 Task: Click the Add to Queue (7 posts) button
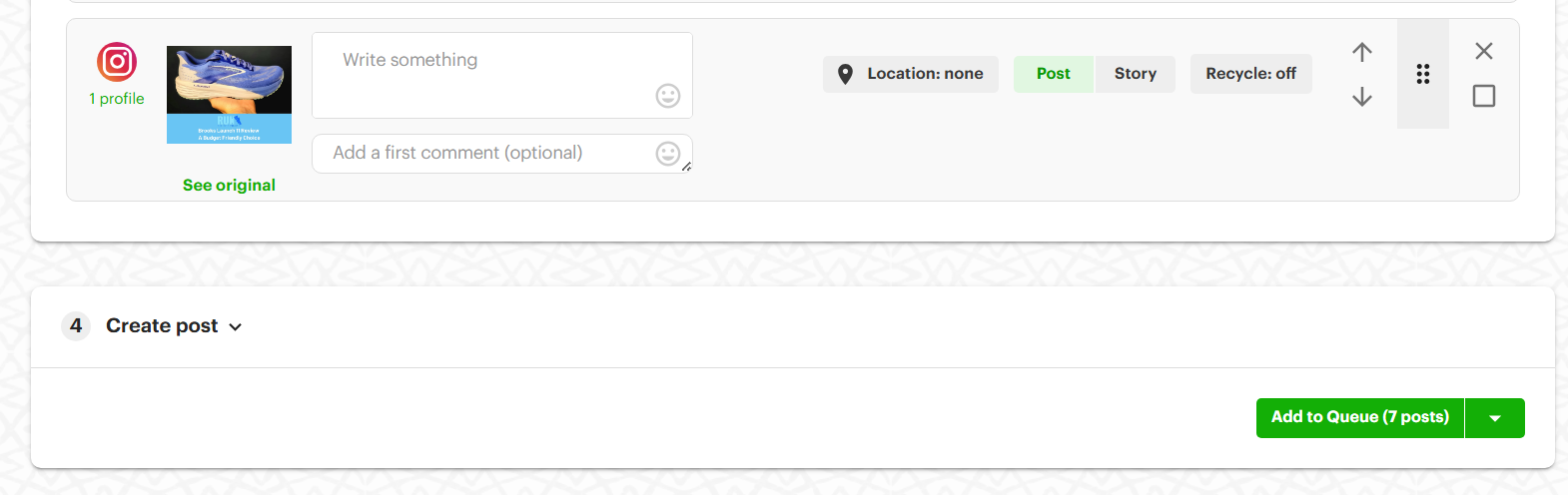1360,418
